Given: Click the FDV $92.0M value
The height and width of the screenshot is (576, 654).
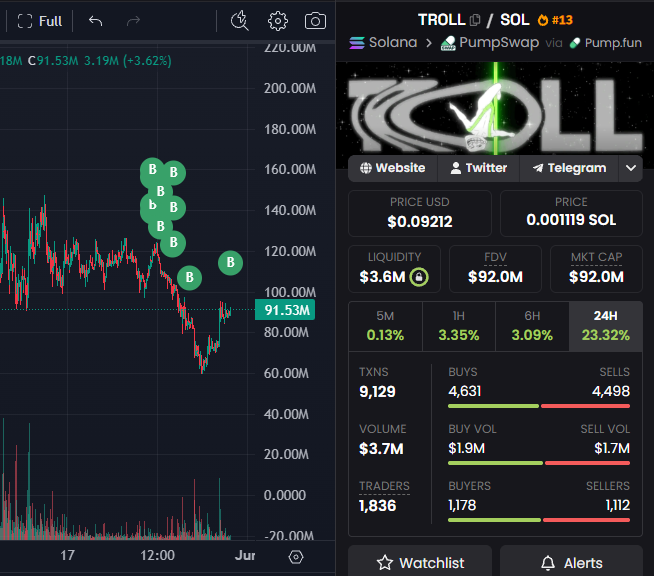Looking at the screenshot, I should click(x=495, y=277).
